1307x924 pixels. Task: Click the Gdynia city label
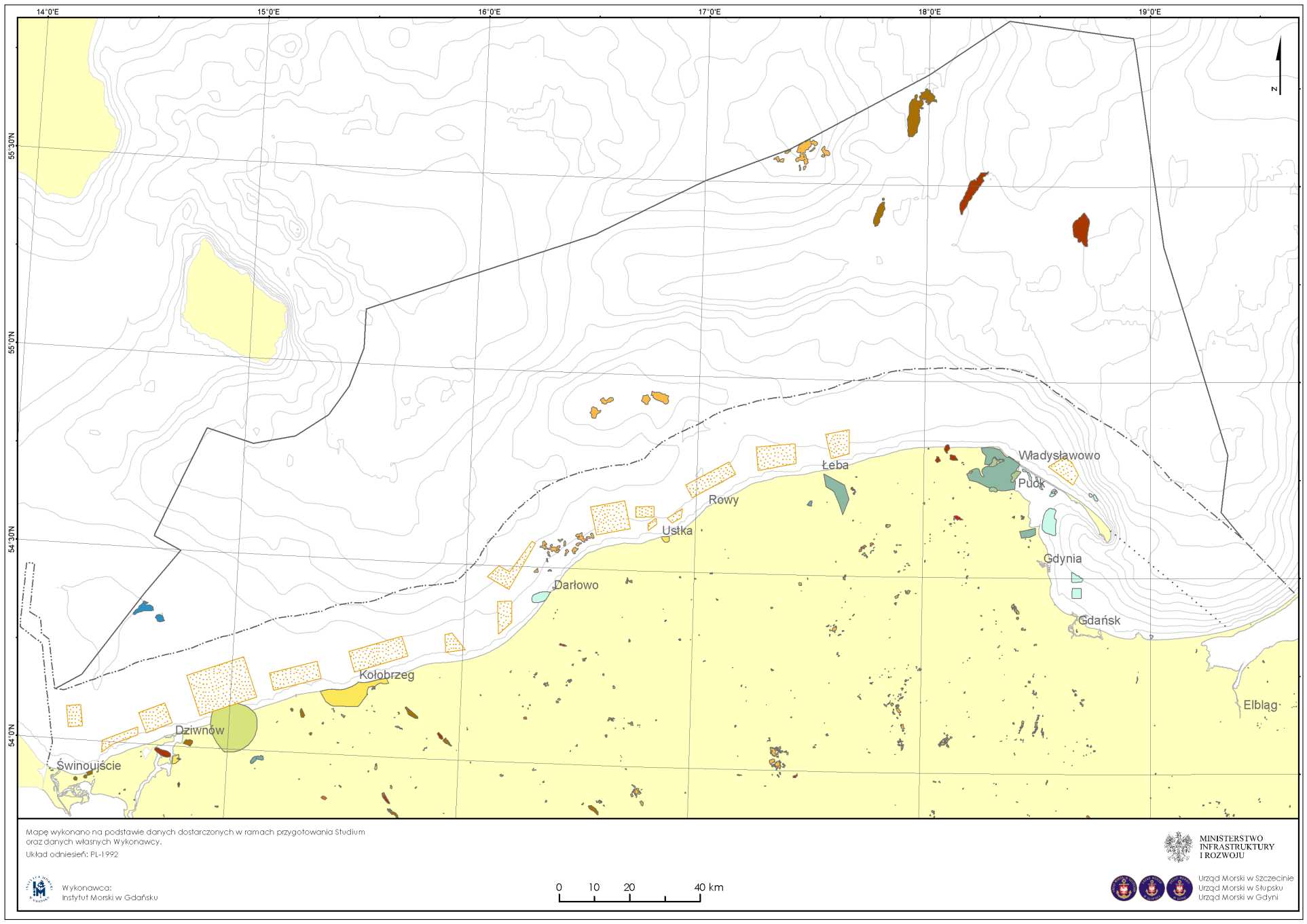click(x=1063, y=559)
